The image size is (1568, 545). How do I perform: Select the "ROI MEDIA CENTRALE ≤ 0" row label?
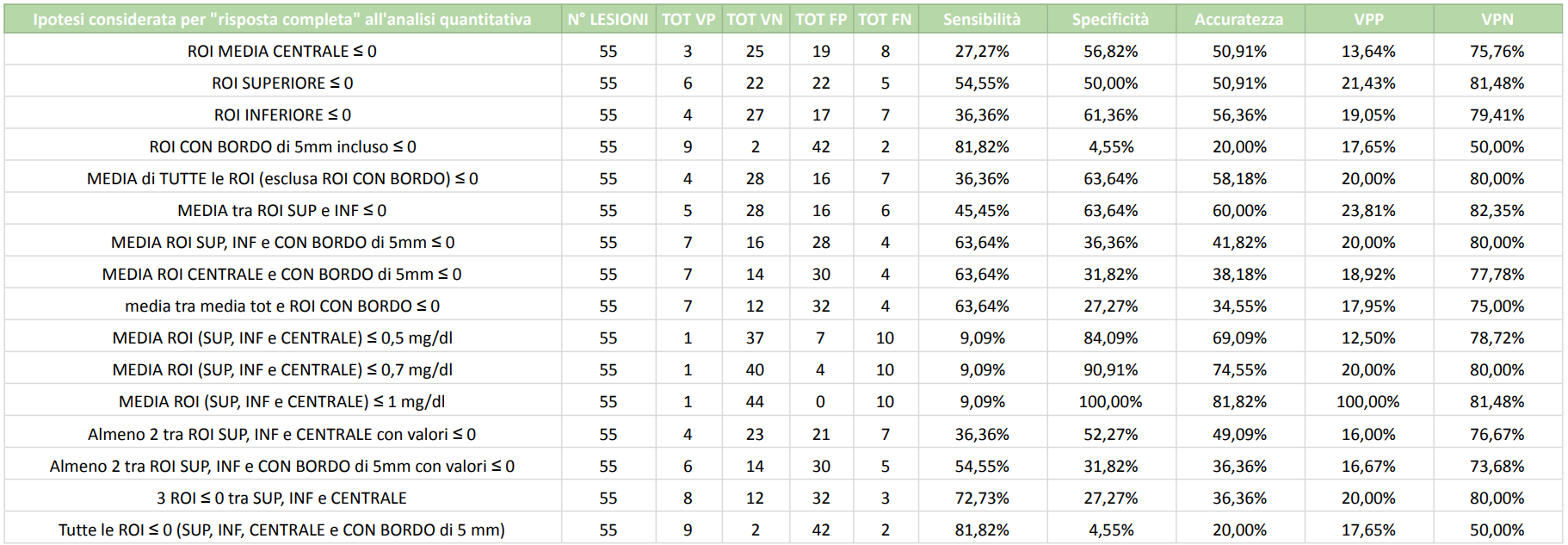point(282,51)
